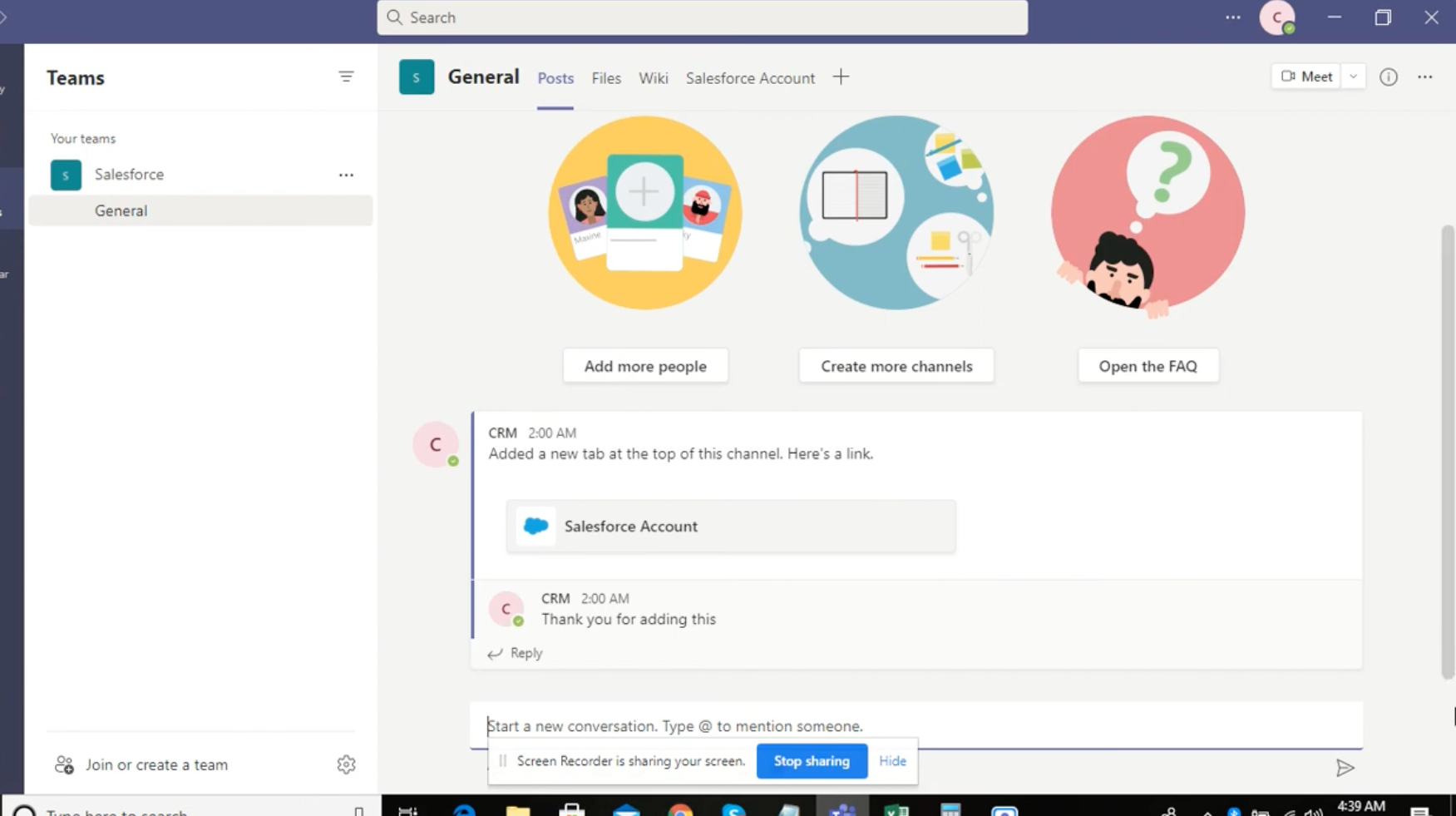Open the Salesforce Account tab
Screen dimensions: 1456x816
[750, 78]
